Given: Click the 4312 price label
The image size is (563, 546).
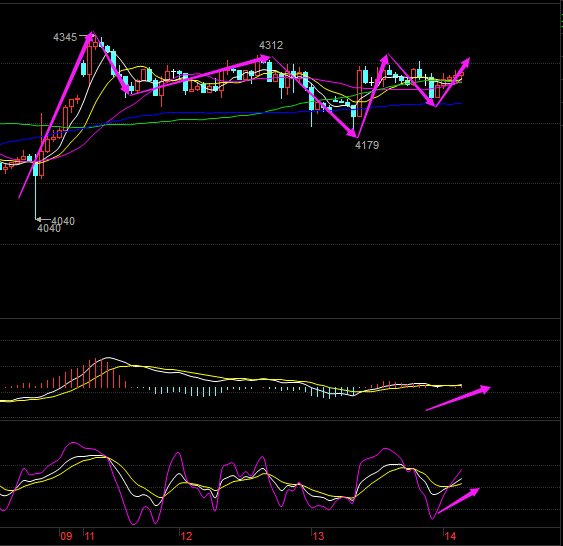Looking at the screenshot, I should [x=271, y=45].
